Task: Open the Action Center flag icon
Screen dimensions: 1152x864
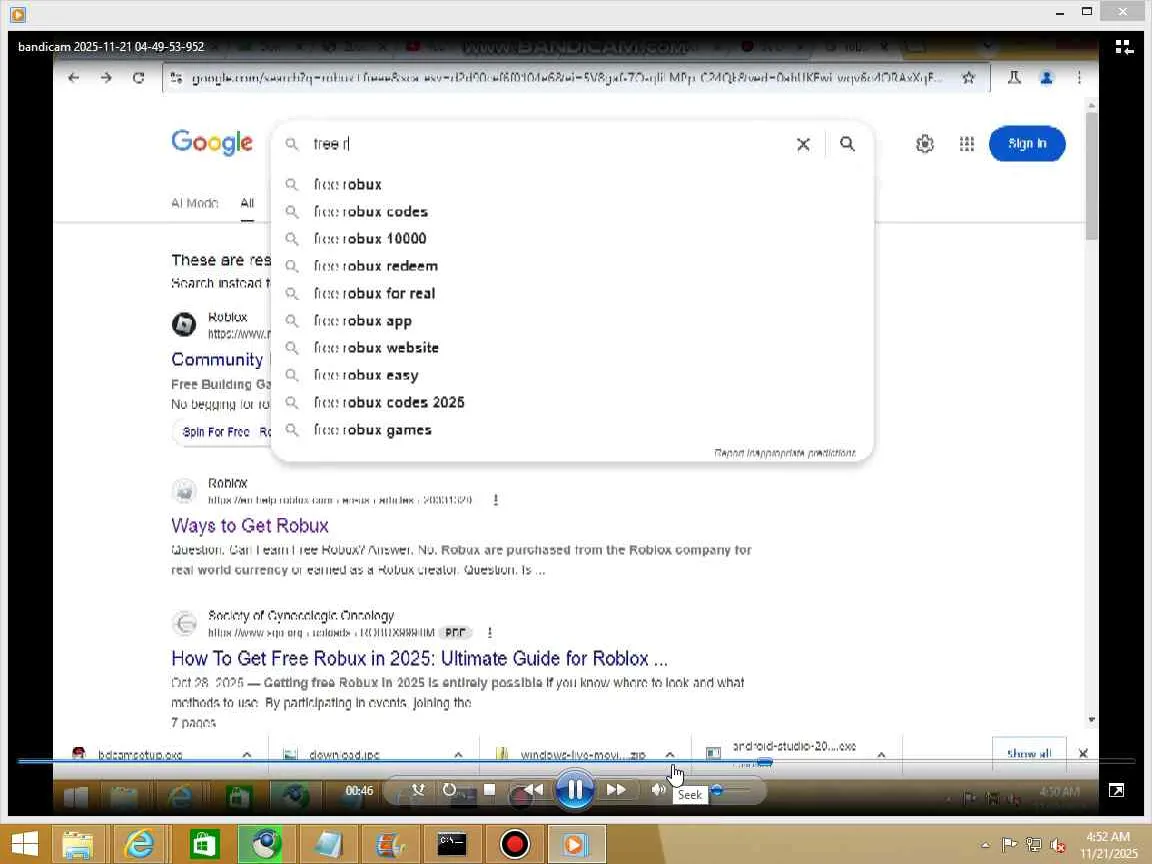Action: 1009,845
